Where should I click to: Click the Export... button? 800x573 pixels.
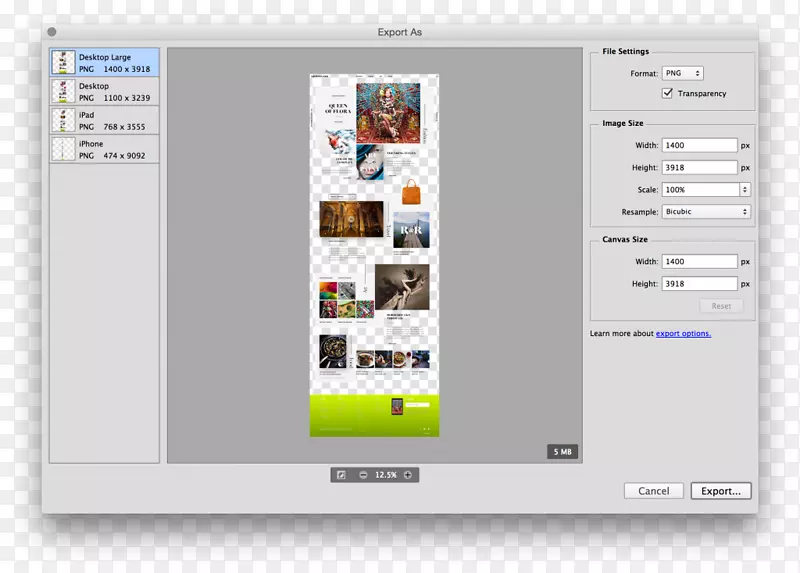[x=721, y=491]
